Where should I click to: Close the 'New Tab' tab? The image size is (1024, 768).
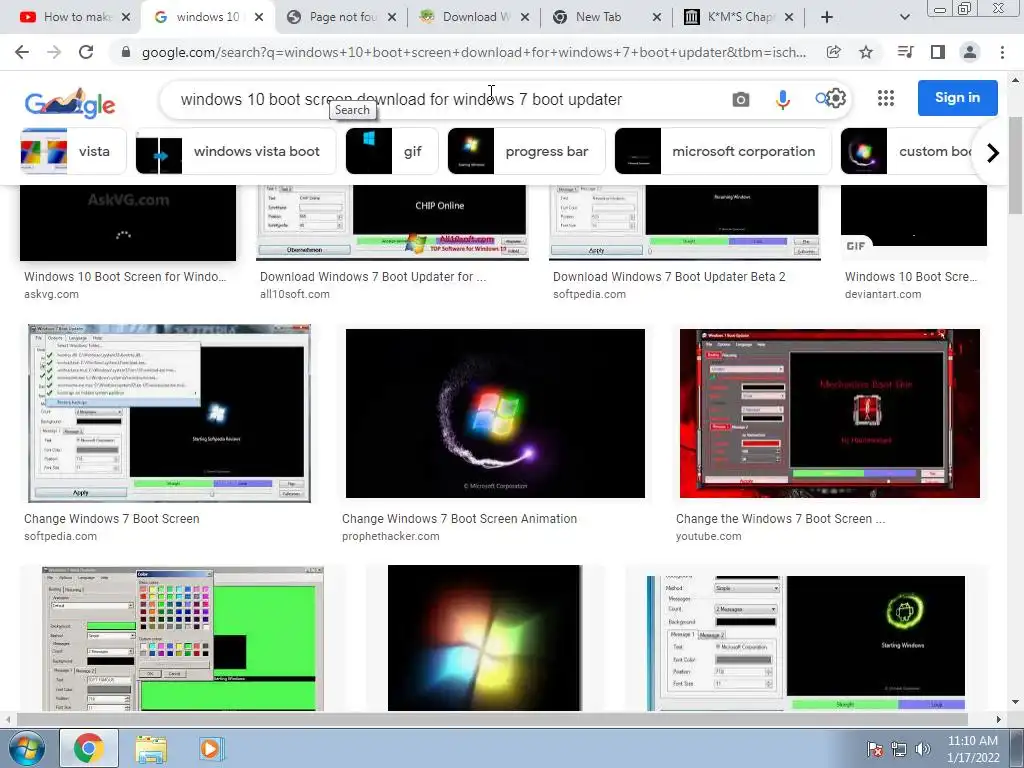[657, 17]
